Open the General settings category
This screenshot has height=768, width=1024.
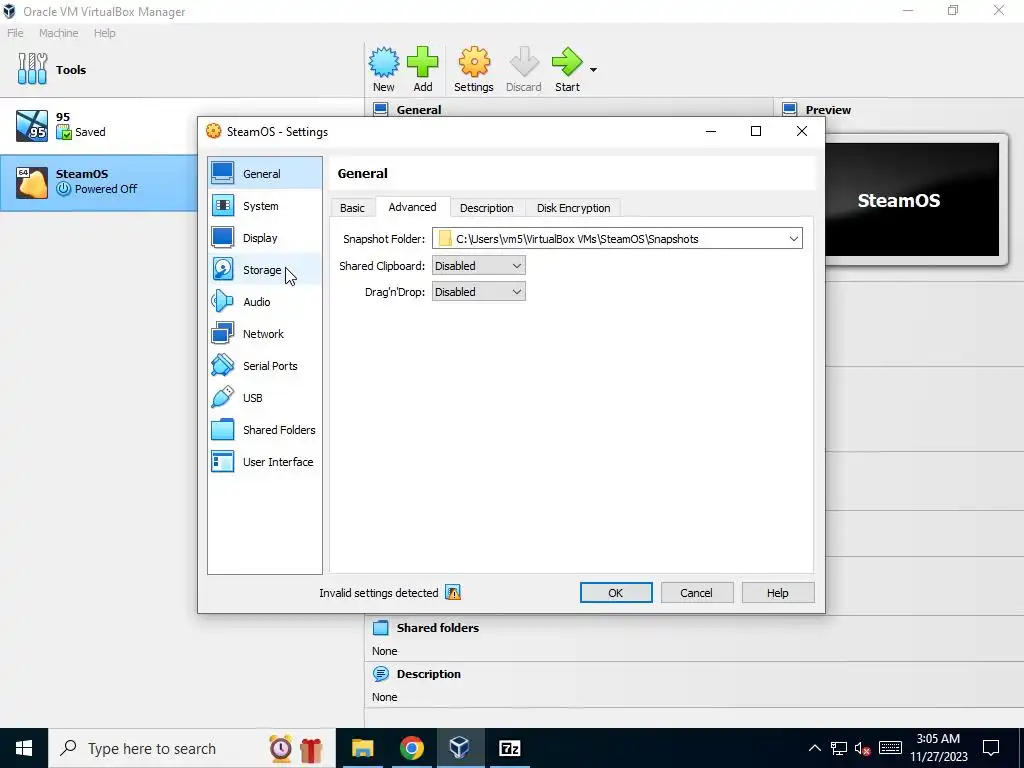coord(264,174)
